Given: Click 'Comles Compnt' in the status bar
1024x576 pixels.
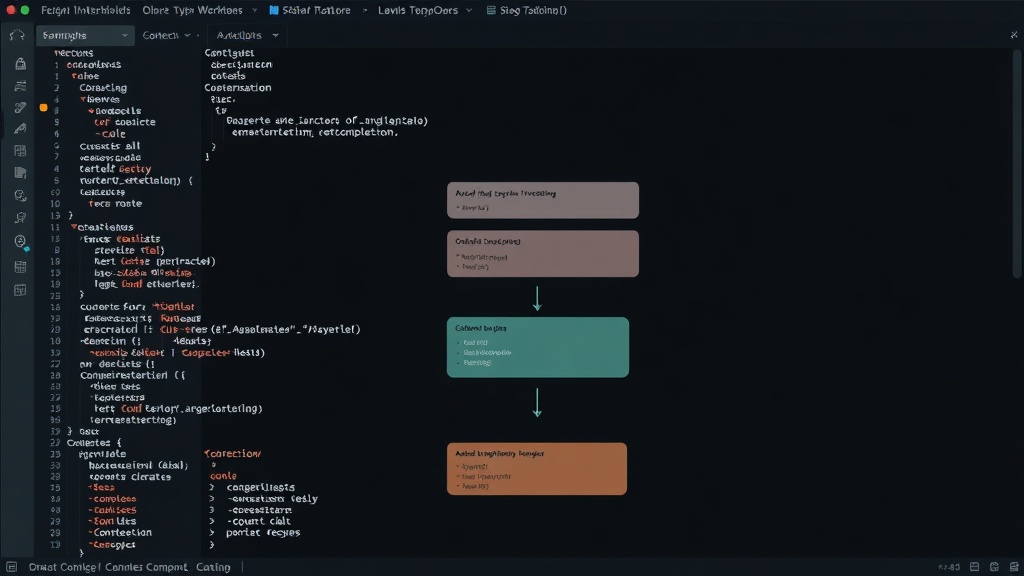Looking at the screenshot, I should click(x=146, y=567).
